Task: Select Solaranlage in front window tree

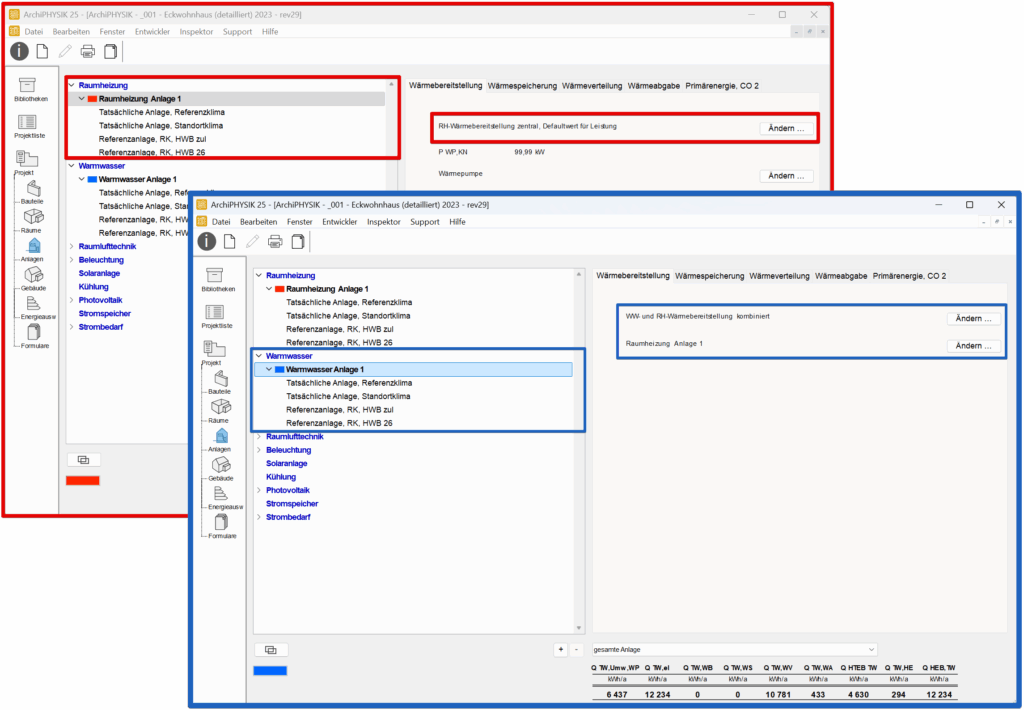Action: tap(286, 463)
